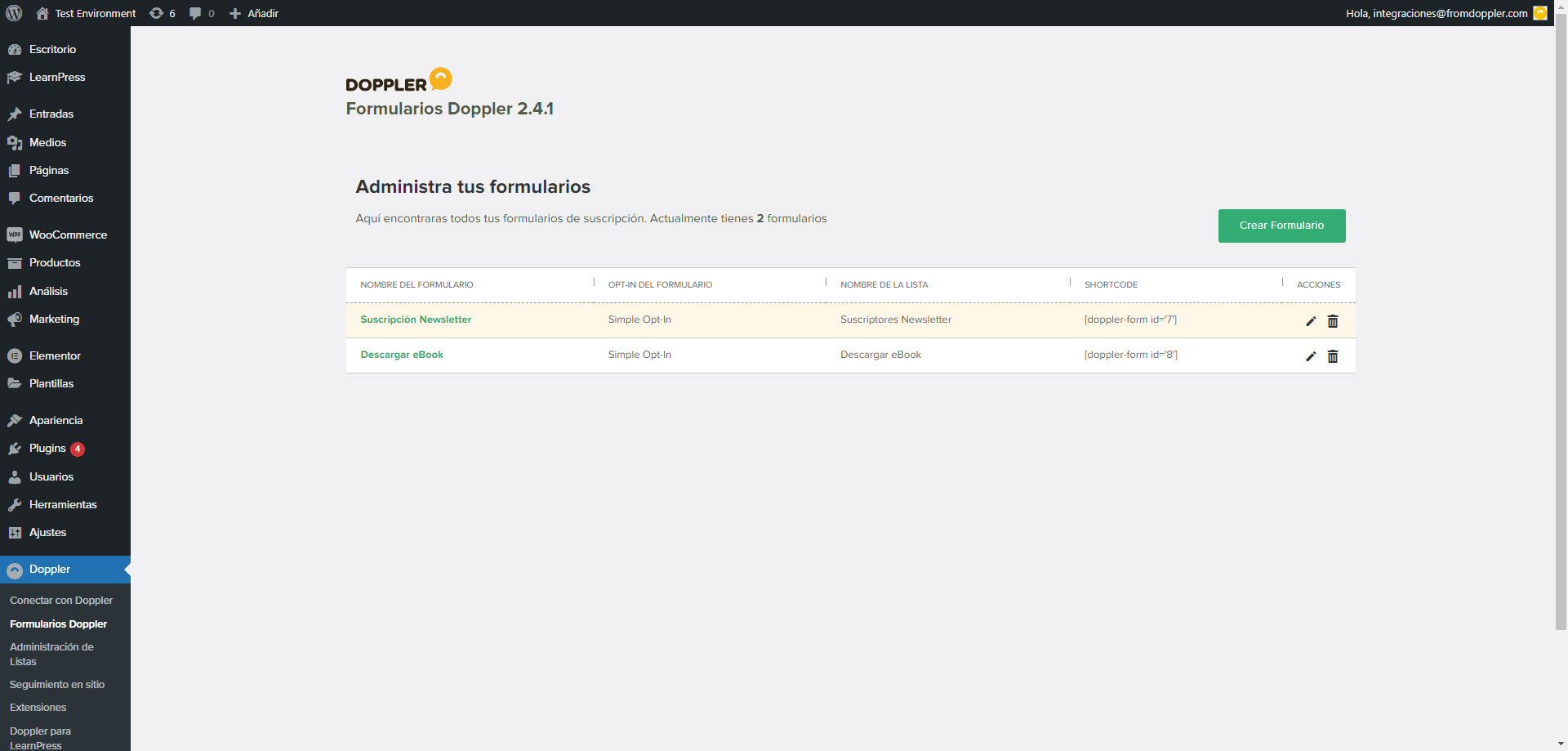Click the Plugins plug icon

click(x=15, y=448)
